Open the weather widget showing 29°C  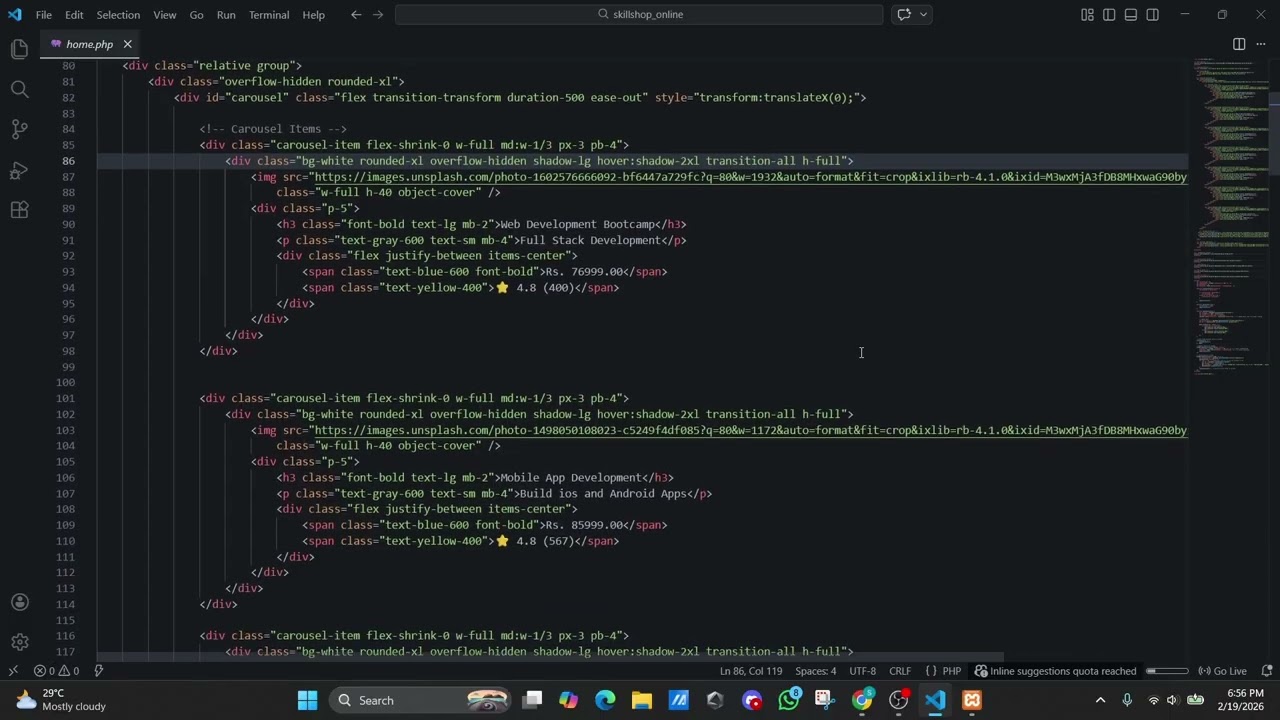point(60,700)
